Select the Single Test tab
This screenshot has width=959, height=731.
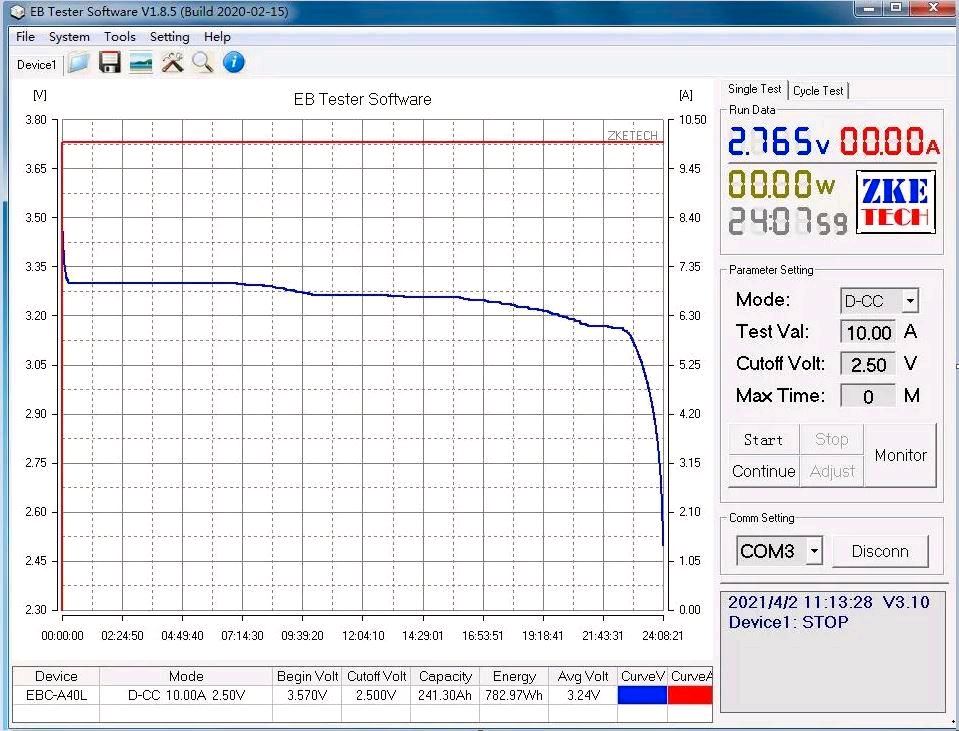(x=755, y=90)
